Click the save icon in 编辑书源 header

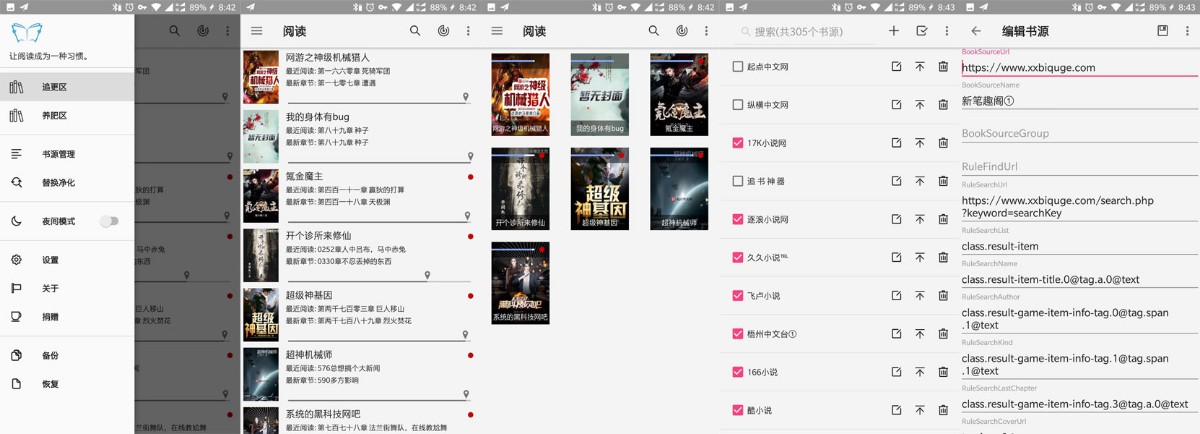(1163, 31)
